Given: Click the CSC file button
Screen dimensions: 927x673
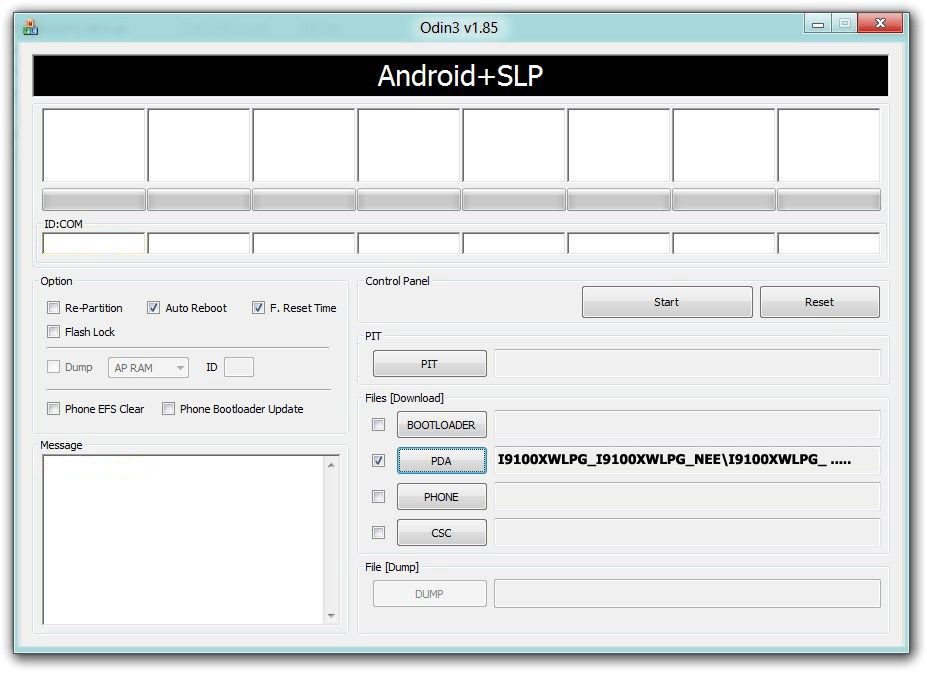Looking at the screenshot, I should pos(442,533).
